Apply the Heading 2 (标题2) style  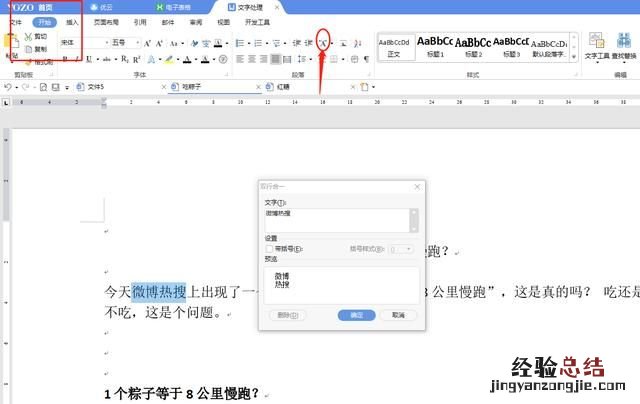tap(473, 47)
